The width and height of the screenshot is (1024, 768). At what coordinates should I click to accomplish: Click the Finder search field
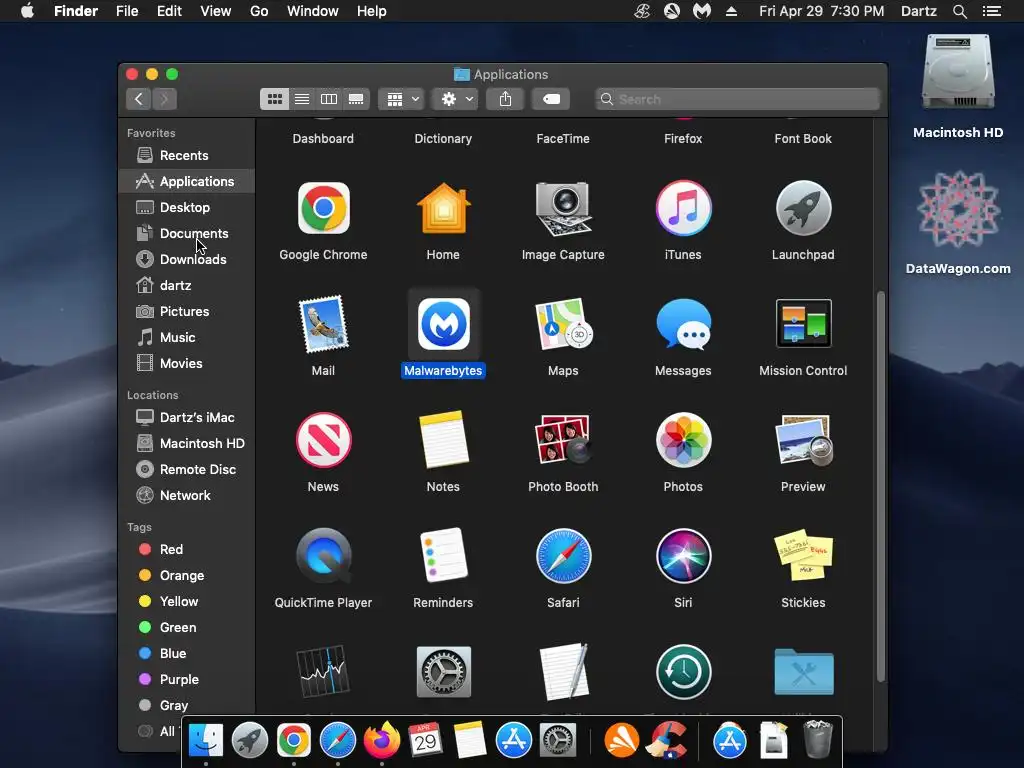[x=737, y=99]
